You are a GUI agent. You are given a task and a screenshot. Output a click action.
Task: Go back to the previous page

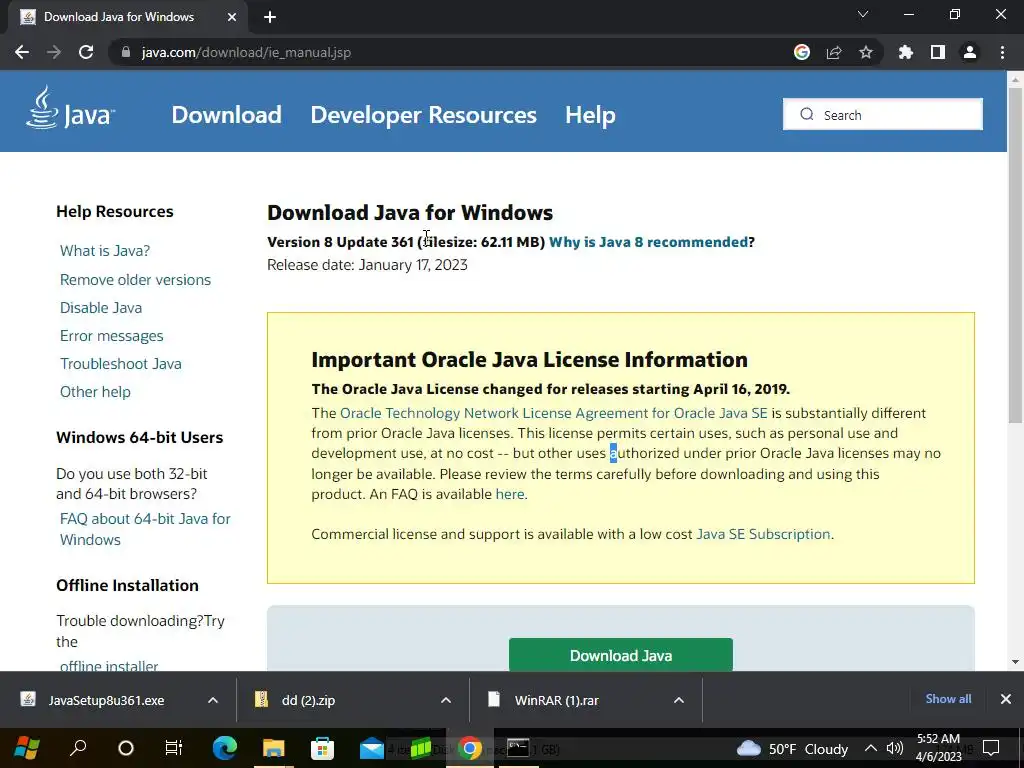22,52
